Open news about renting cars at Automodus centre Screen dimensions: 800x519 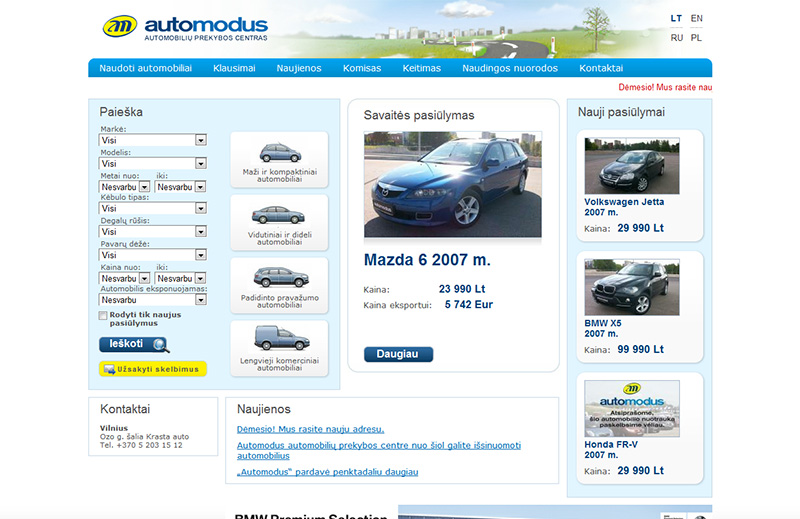point(379,450)
